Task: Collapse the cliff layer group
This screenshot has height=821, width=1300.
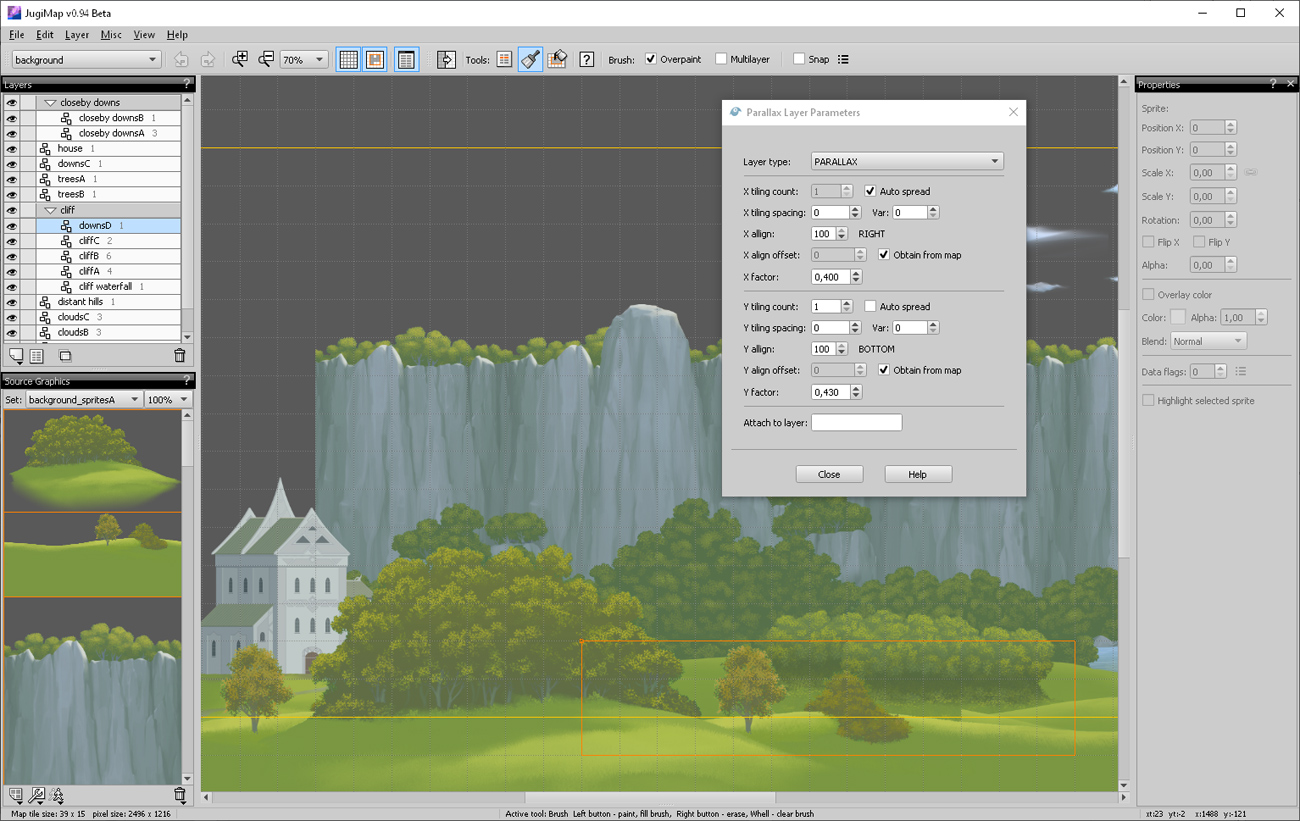Action: tap(50, 211)
